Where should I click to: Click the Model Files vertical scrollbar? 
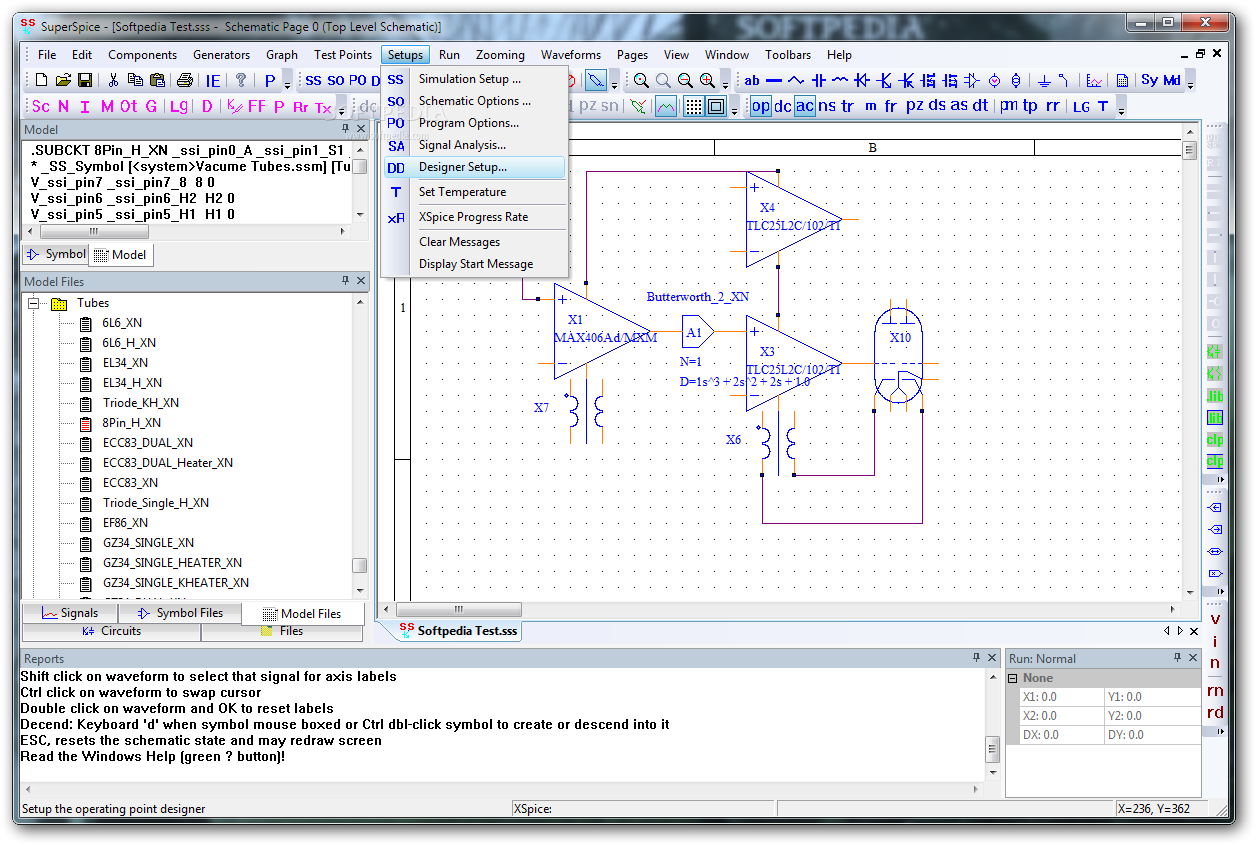coord(360,447)
